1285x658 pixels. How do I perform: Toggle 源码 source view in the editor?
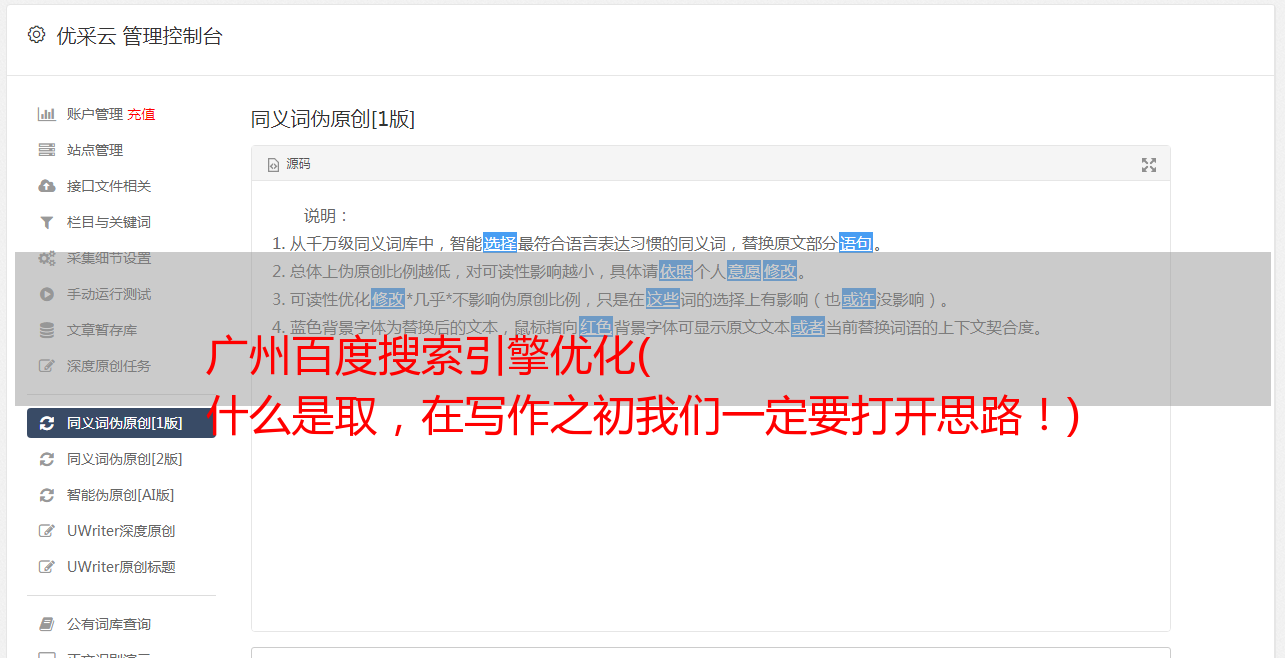tap(289, 164)
